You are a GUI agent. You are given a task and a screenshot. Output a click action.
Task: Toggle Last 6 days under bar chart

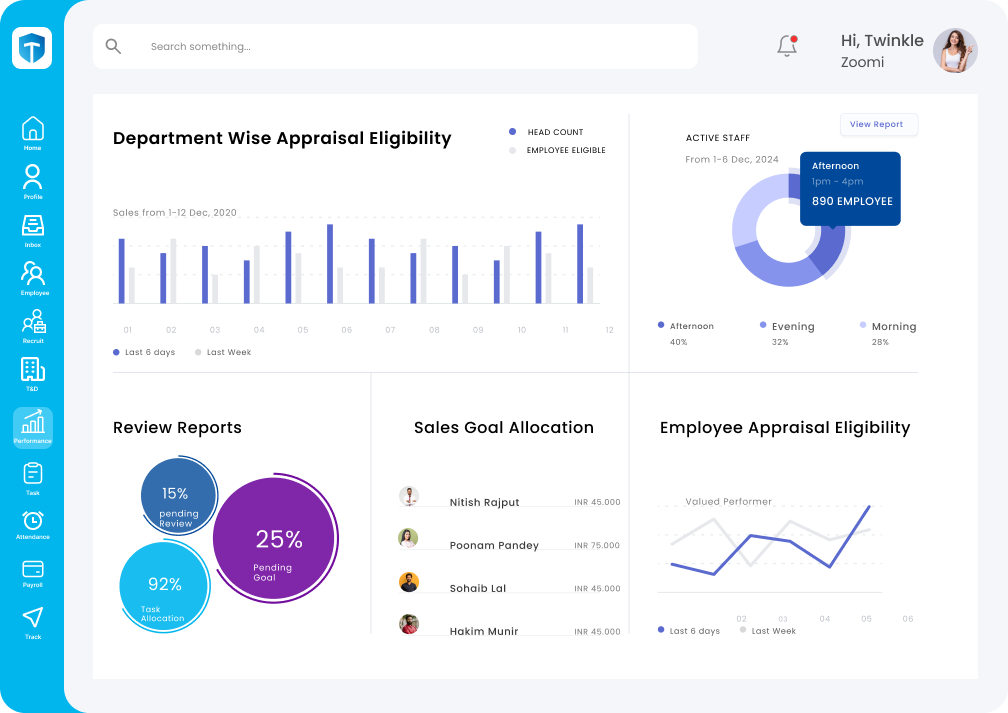coord(144,352)
